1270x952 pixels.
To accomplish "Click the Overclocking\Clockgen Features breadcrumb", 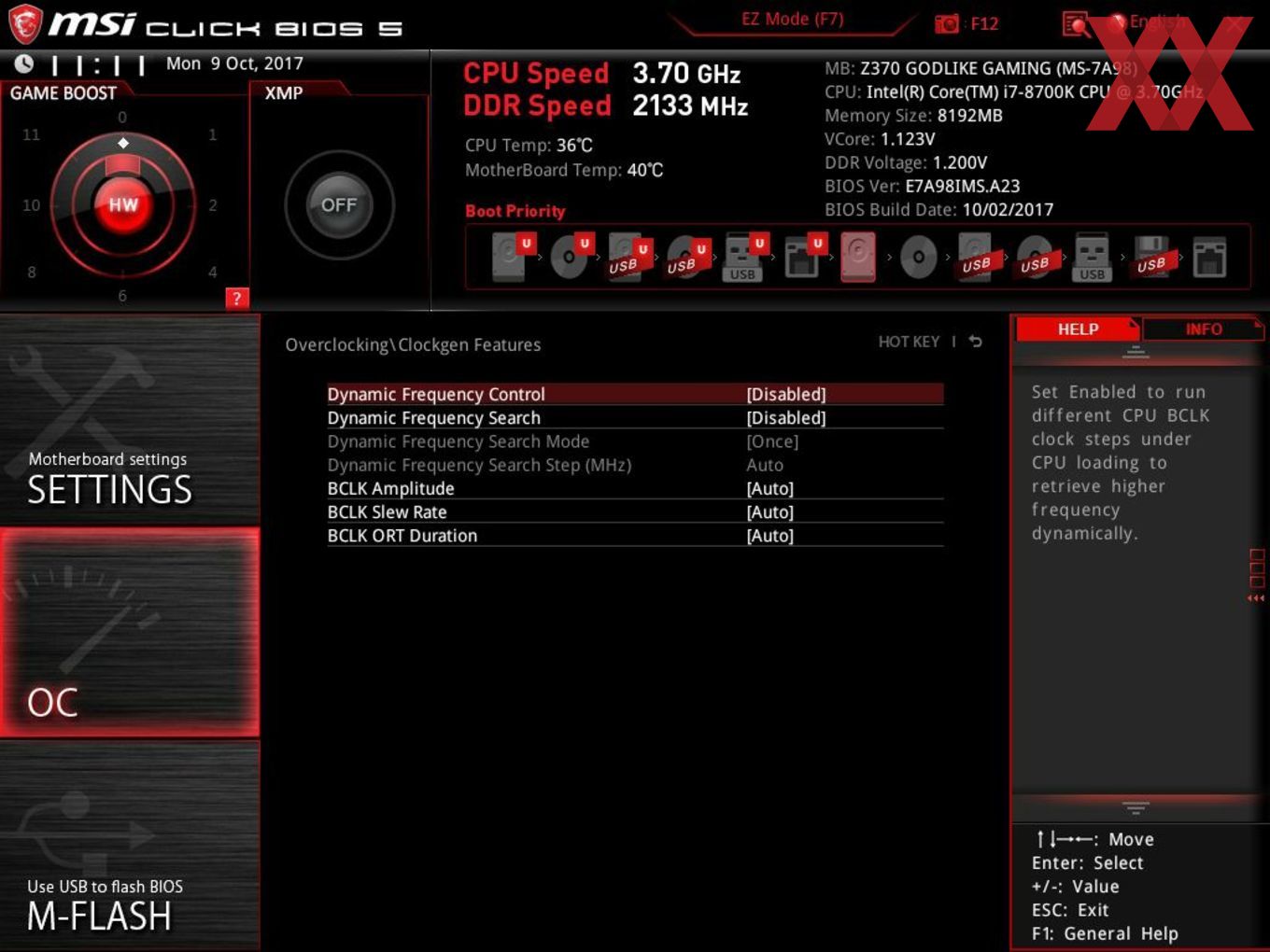I will pyautogui.click(x=413, y=344).
